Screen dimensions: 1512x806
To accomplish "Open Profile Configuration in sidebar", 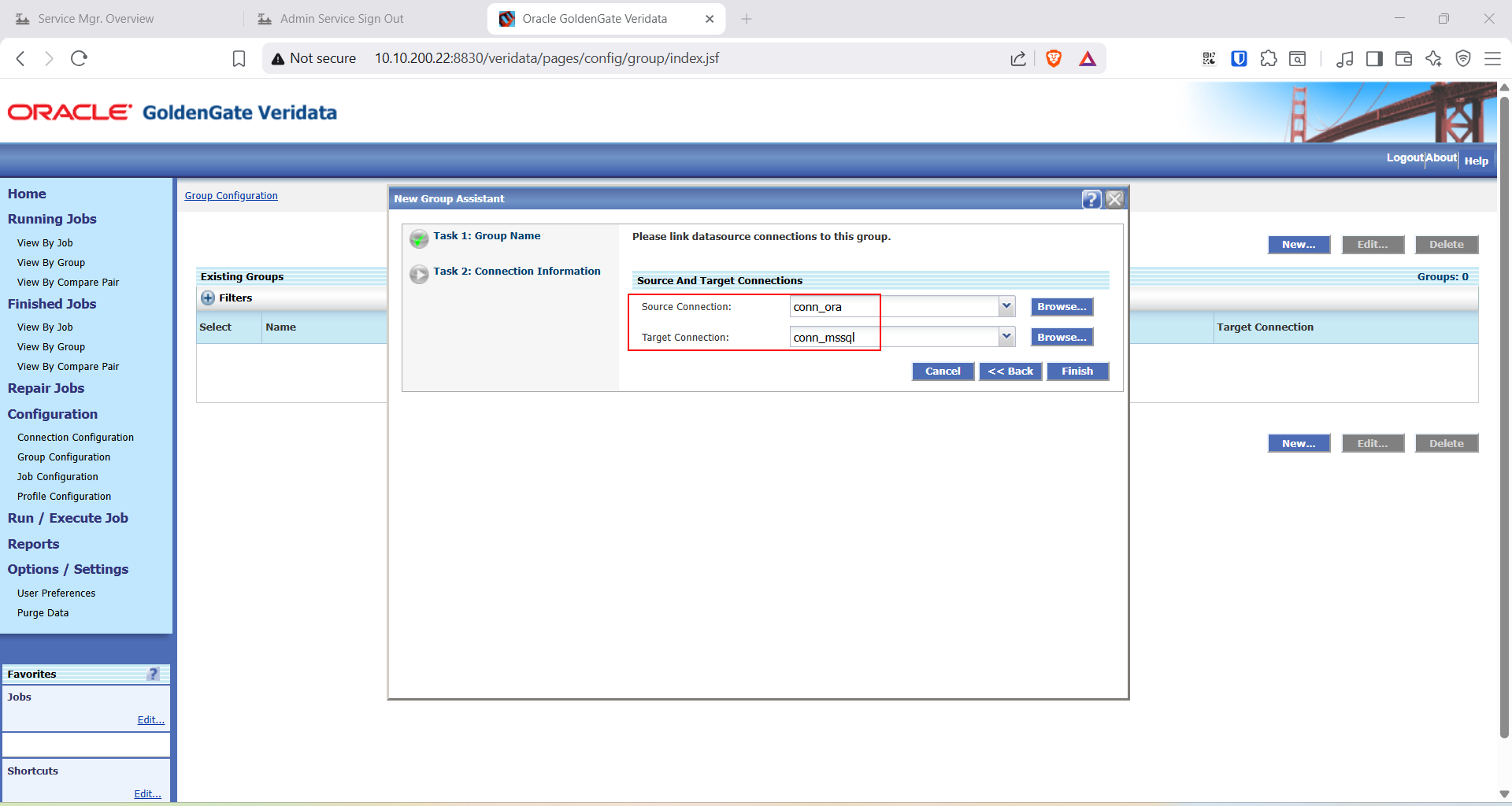I will (64, 497).
